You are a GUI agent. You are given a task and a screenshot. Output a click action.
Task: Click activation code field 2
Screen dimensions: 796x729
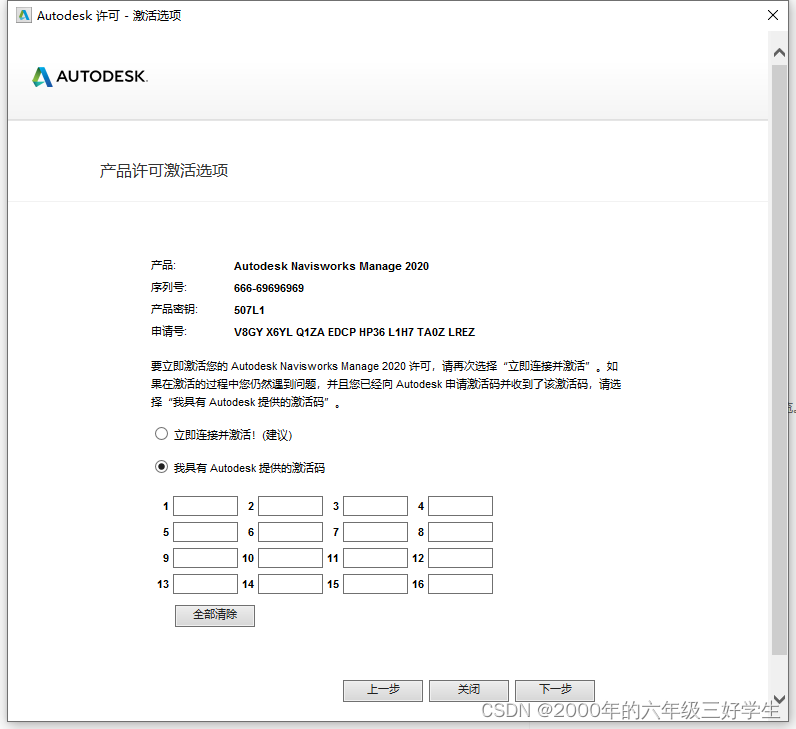[290, 506]
